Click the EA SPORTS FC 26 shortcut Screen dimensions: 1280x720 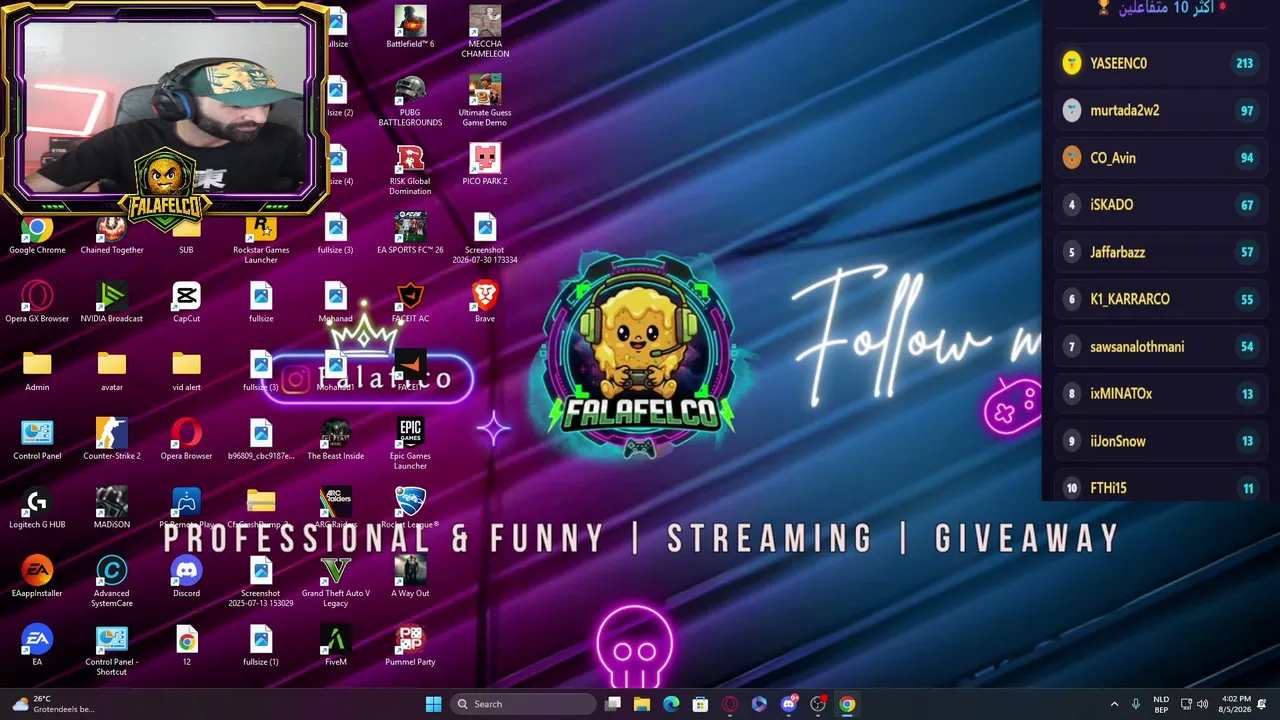click(x=410, y=234)
